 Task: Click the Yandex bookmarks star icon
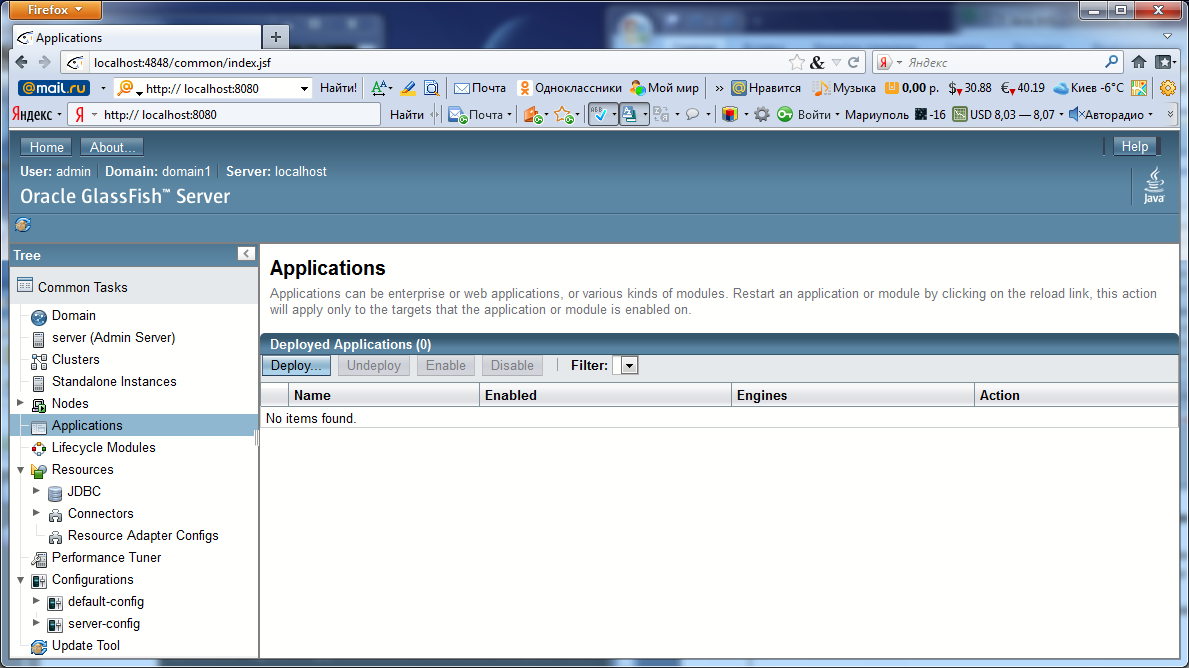(563, 114)
